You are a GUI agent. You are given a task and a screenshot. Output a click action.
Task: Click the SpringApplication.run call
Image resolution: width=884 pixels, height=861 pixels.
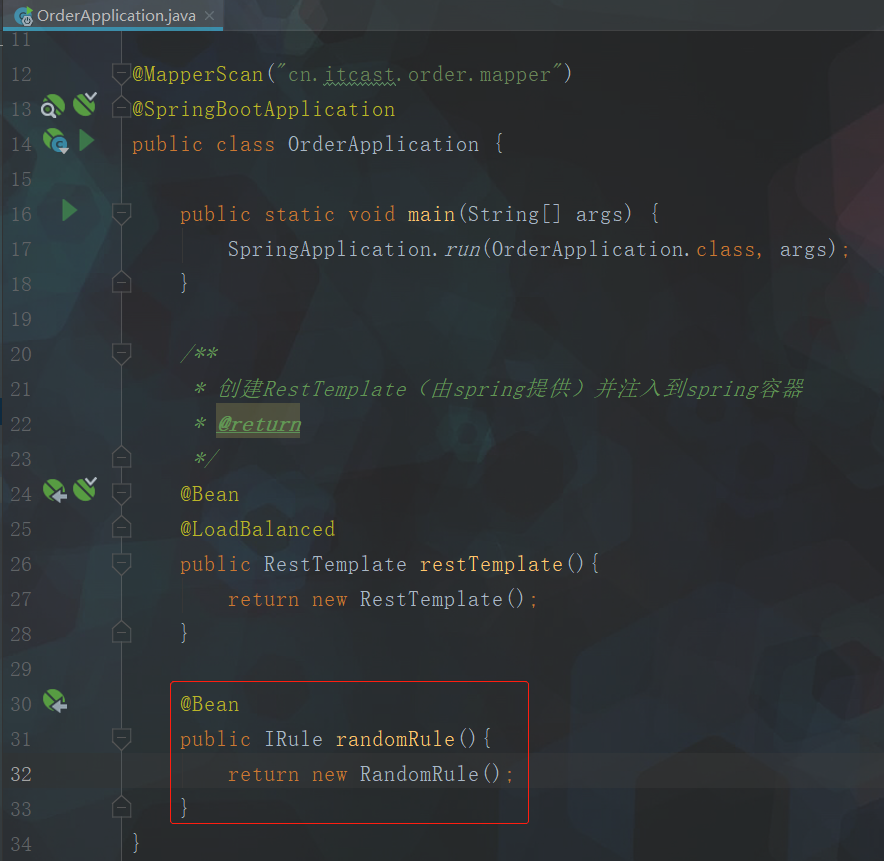coord(354,249)
